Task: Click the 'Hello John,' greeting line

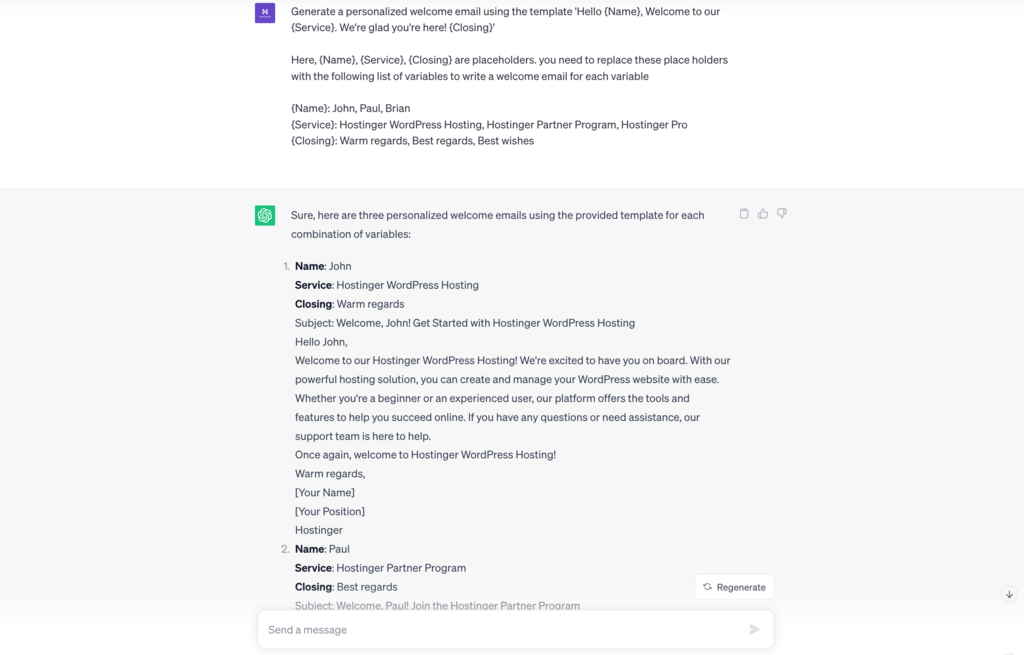Action: pyautogui.click(x=321, y=342)
